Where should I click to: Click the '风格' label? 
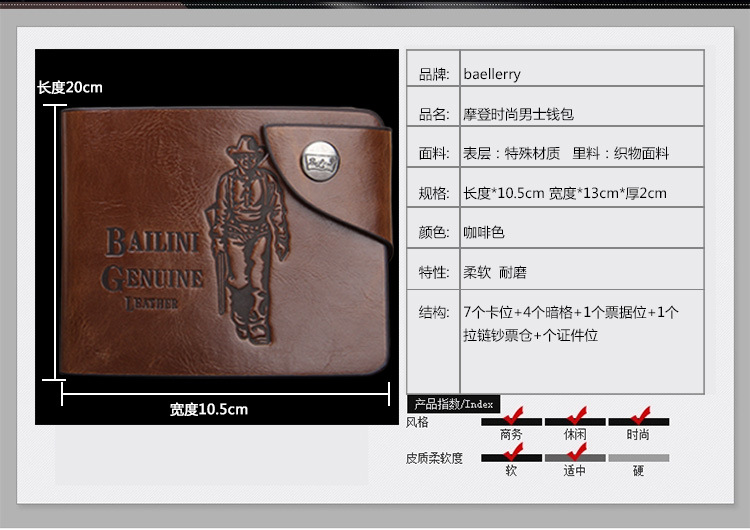tap(417, 422)
